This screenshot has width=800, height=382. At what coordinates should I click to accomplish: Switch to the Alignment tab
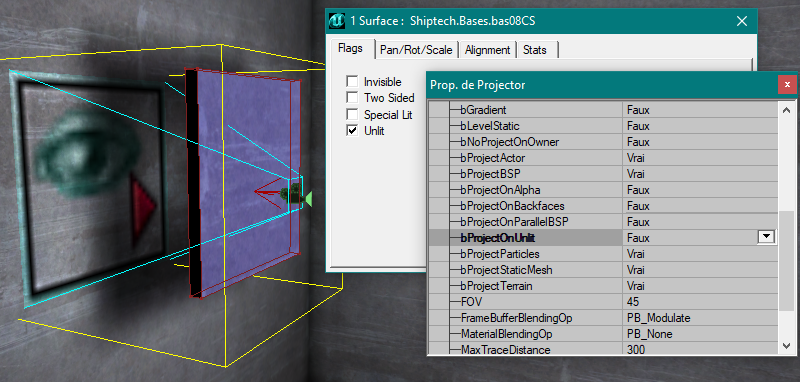487,50
